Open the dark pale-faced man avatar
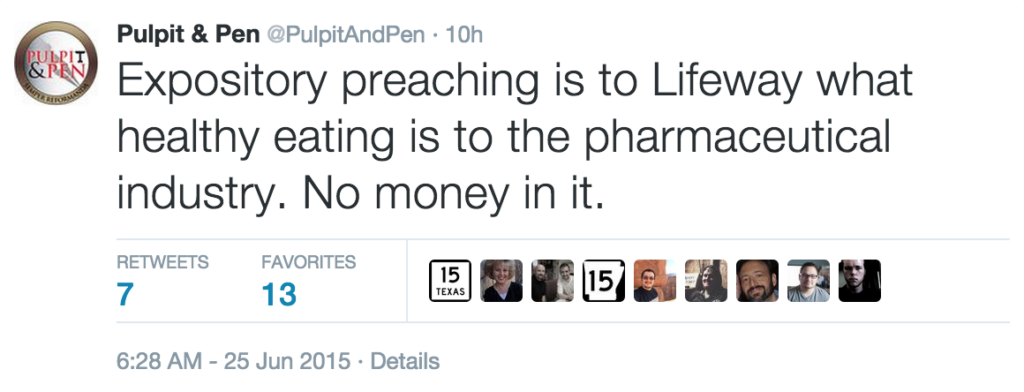 [x=859, y=281]
